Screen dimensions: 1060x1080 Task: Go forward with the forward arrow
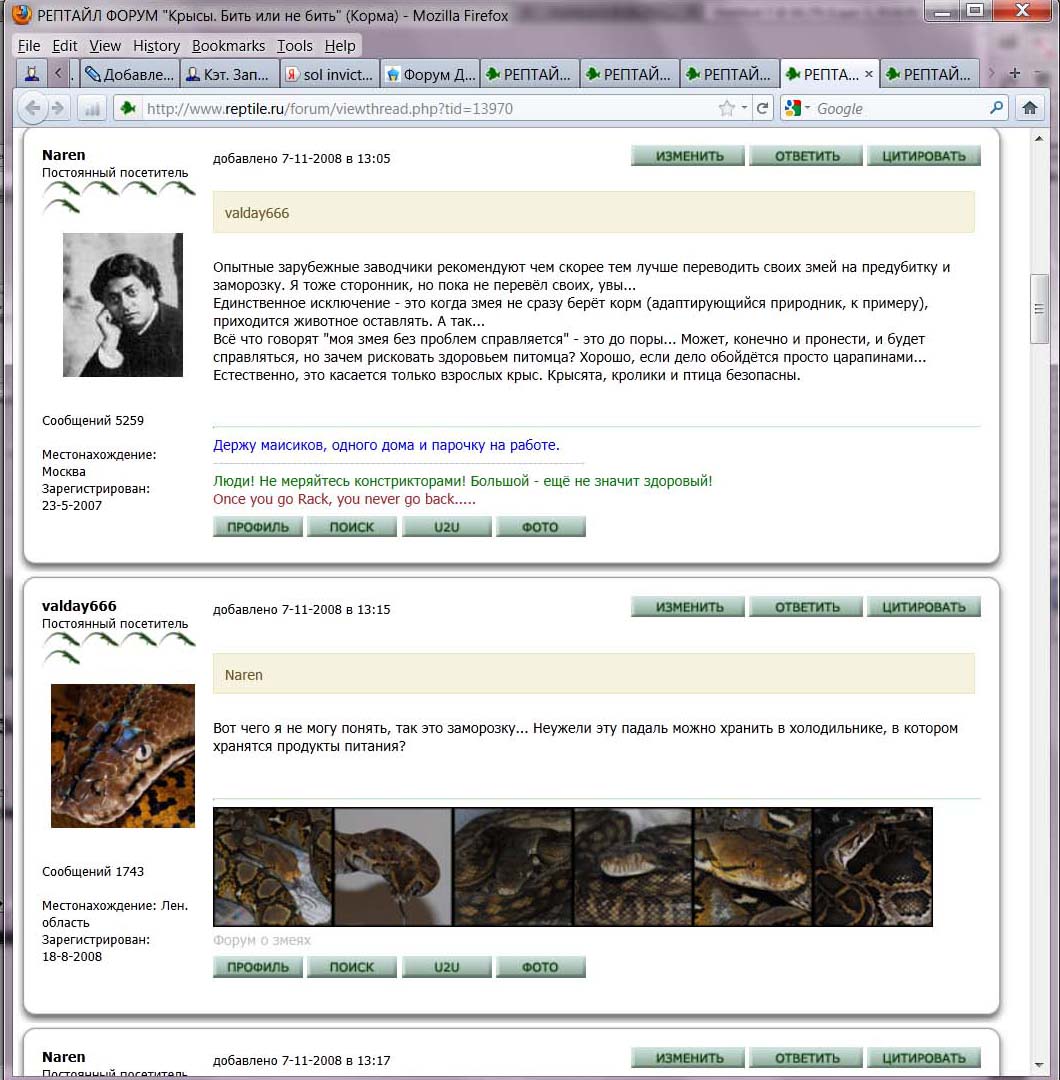point(58,108)
